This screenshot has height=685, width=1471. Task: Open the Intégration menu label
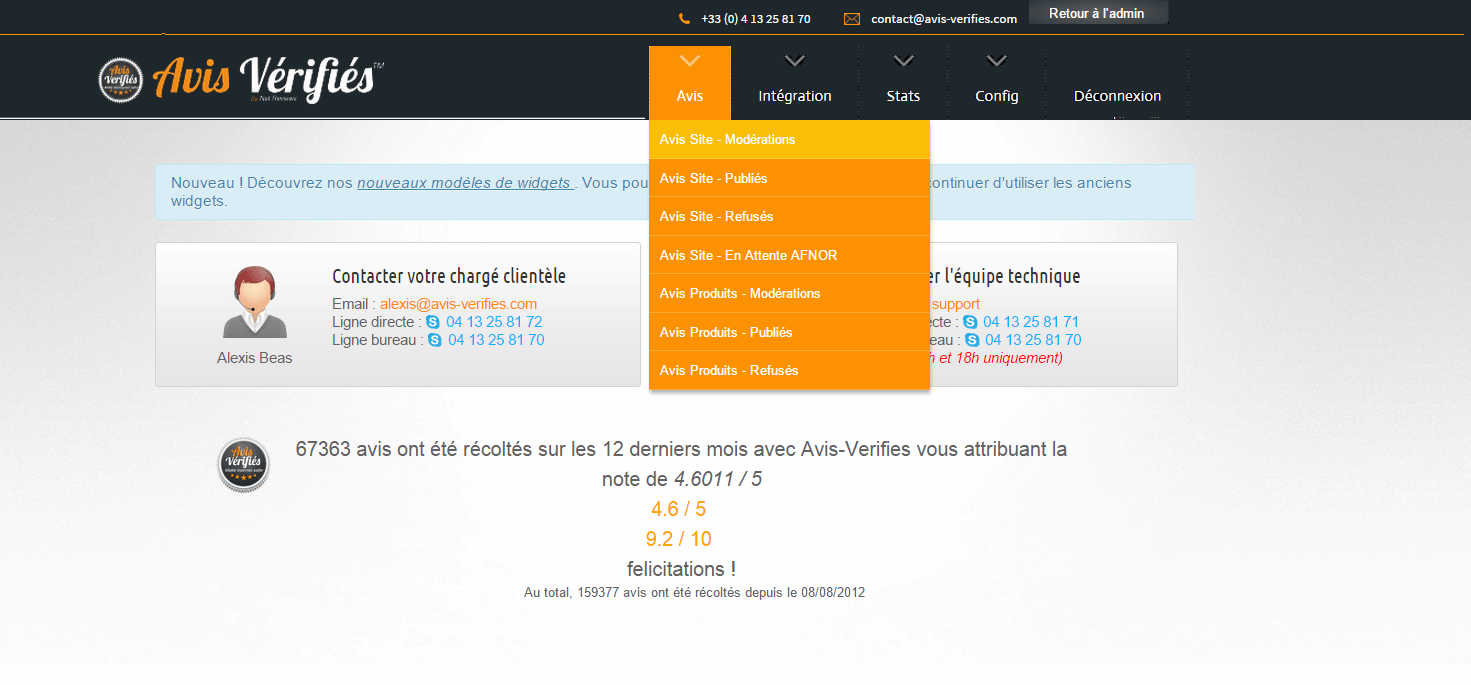click(x=795, y=96)
